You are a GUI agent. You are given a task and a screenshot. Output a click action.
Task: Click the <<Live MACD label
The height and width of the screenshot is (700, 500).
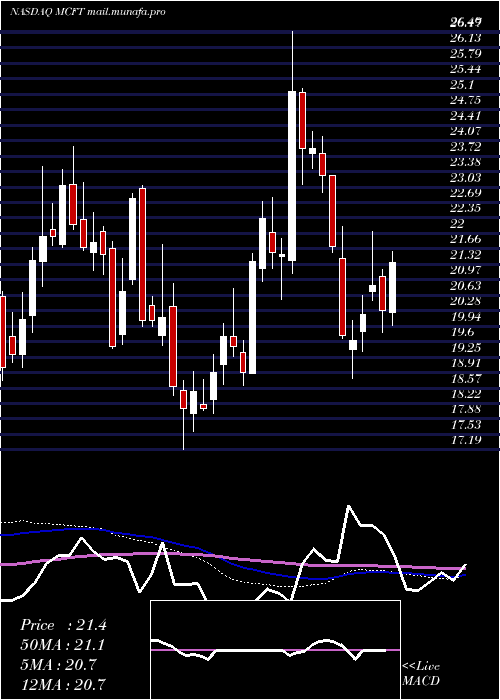pyautogui.click(x=421, y=673)
